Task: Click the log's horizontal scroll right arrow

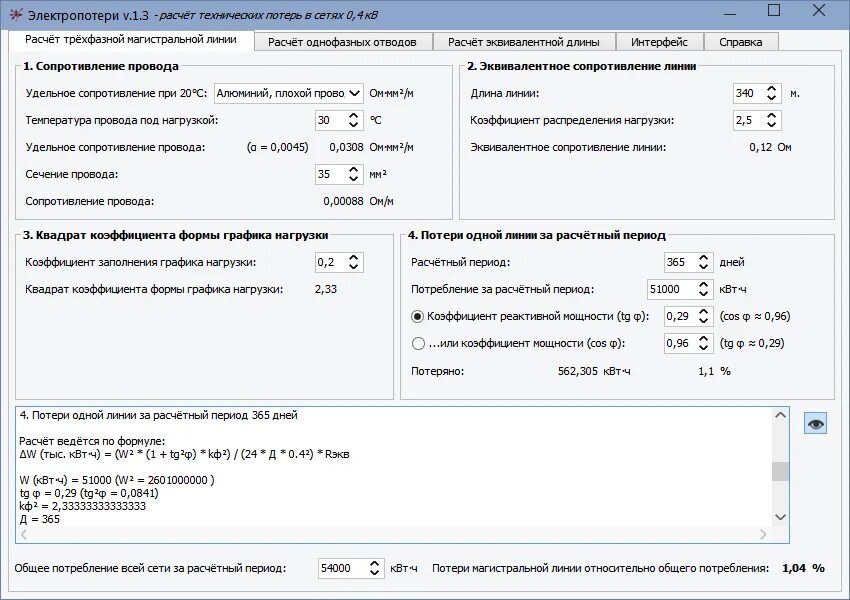Action: (763, 534)
